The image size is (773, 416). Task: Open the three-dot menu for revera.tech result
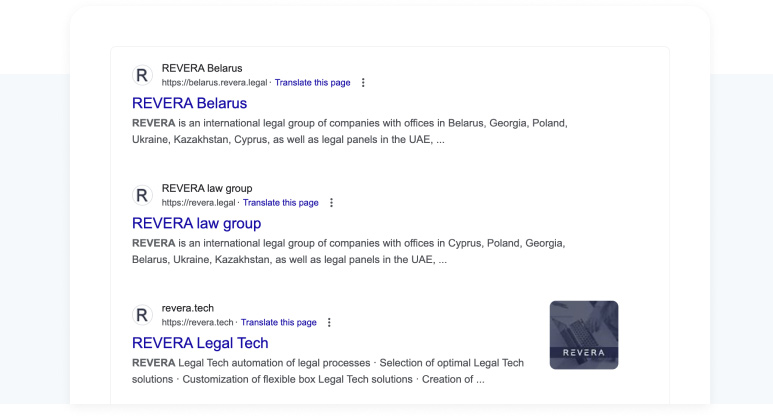[329, 323]
